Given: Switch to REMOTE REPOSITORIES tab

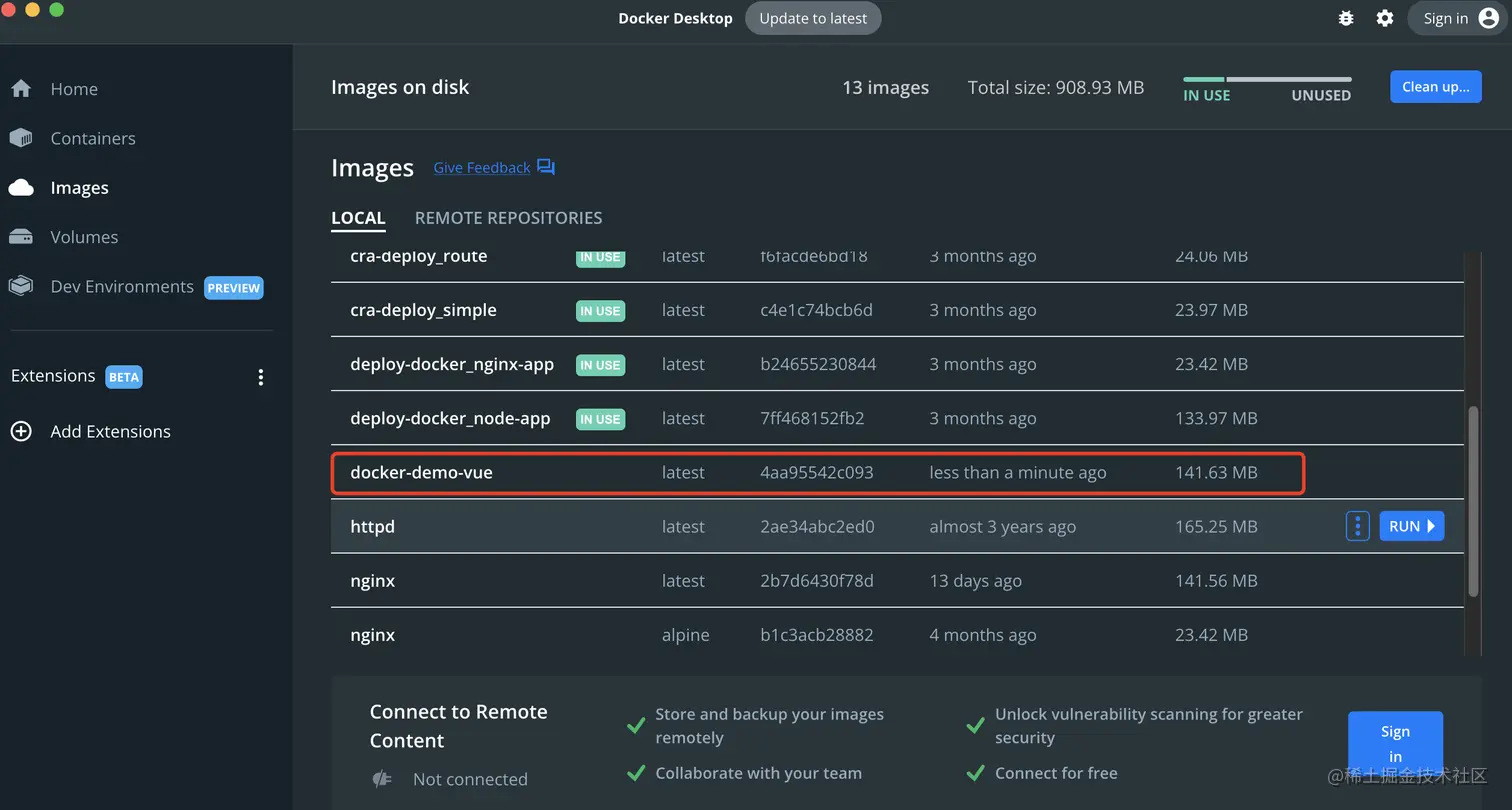Looking at the screenshot, I should (x=508, y=218).
